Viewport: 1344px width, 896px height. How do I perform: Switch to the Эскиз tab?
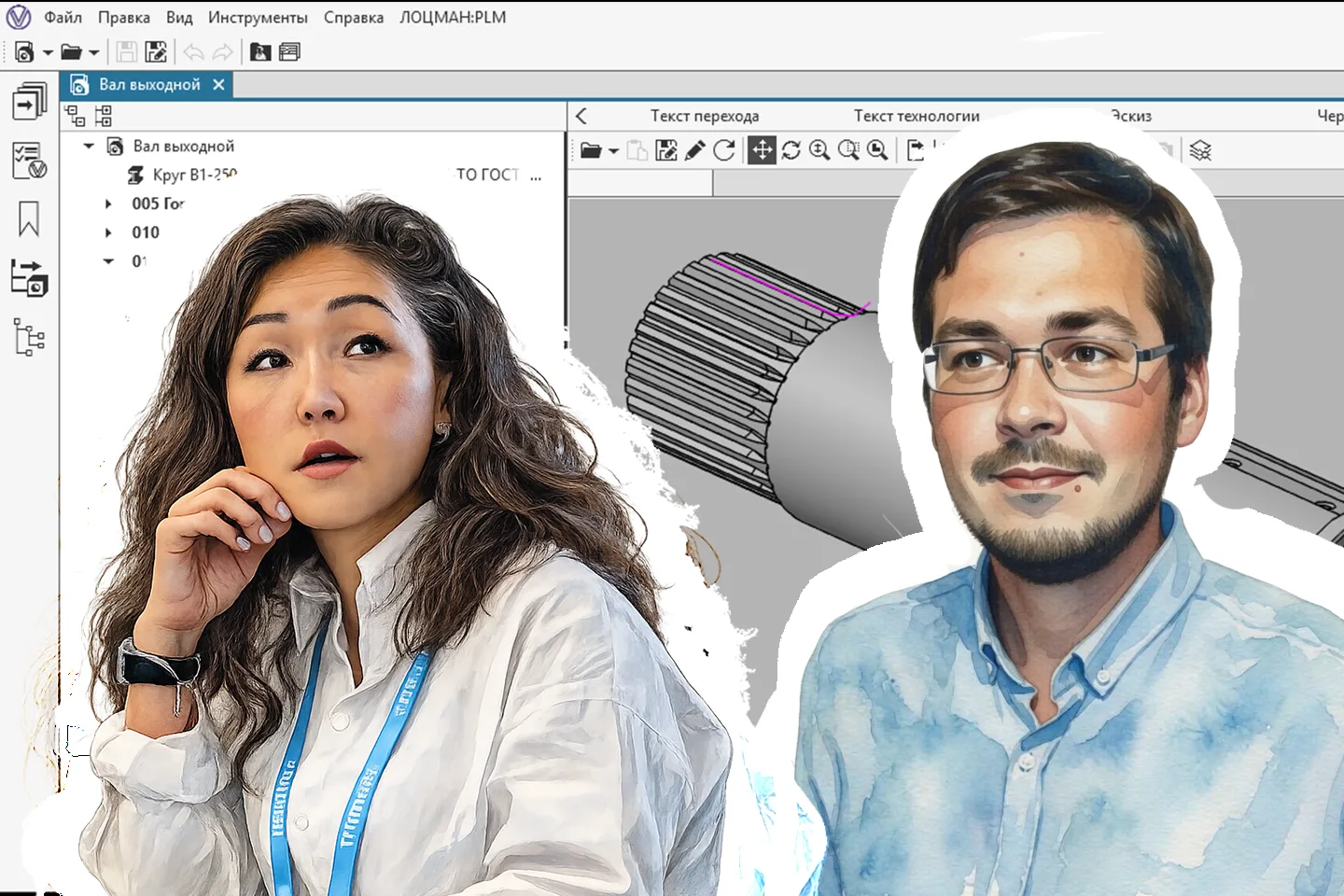(1131, 116)
